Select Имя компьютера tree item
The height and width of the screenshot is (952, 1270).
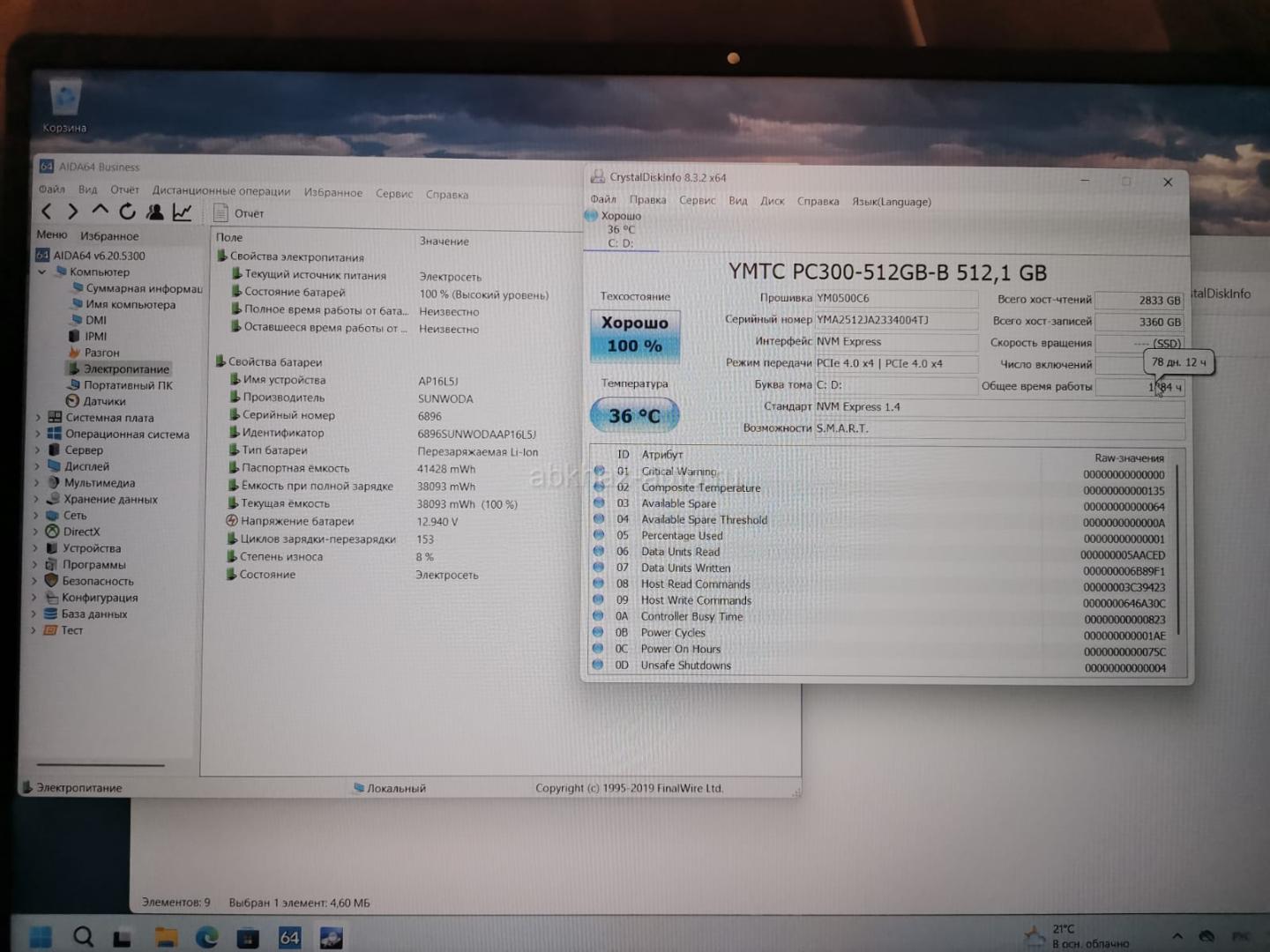click(123, 304)
